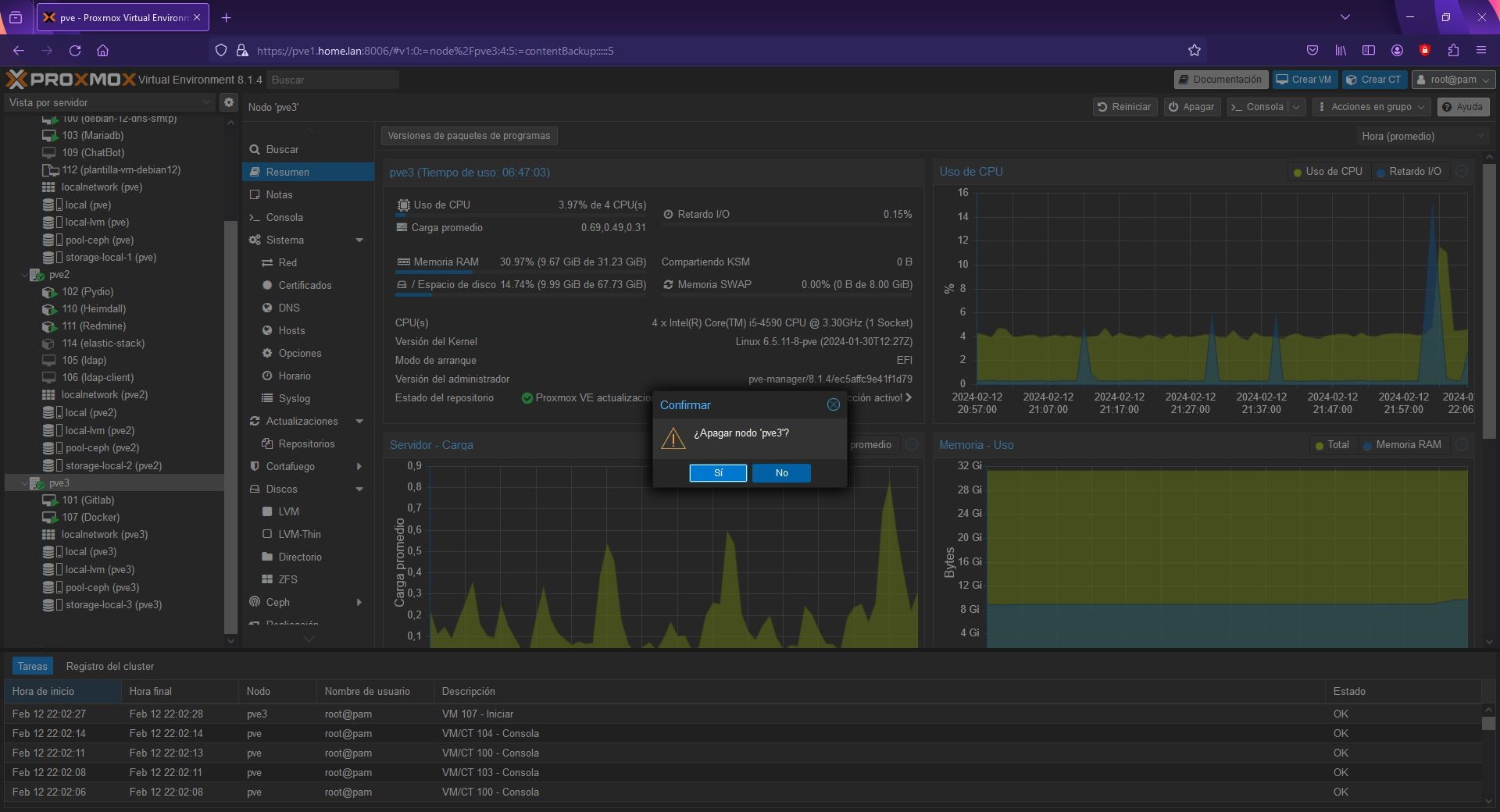Confirm shutdown with the Sí button
The image size is (1500, 812).
[x=718, y=473]
